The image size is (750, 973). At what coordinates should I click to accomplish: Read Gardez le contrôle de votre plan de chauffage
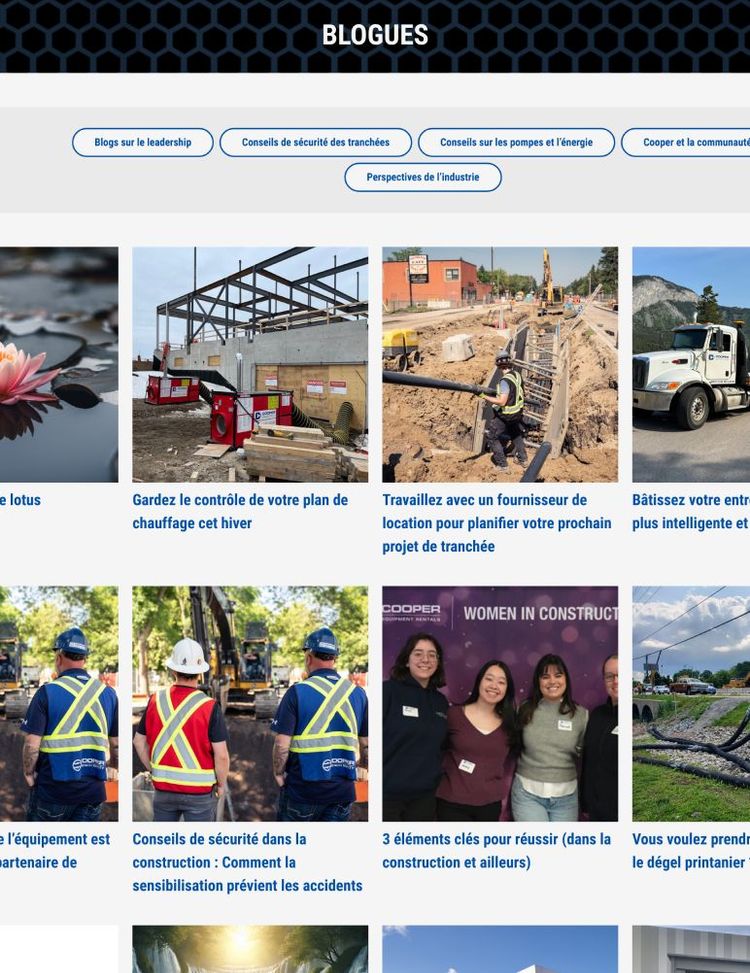pyautogui.click(x=240, y=511)
